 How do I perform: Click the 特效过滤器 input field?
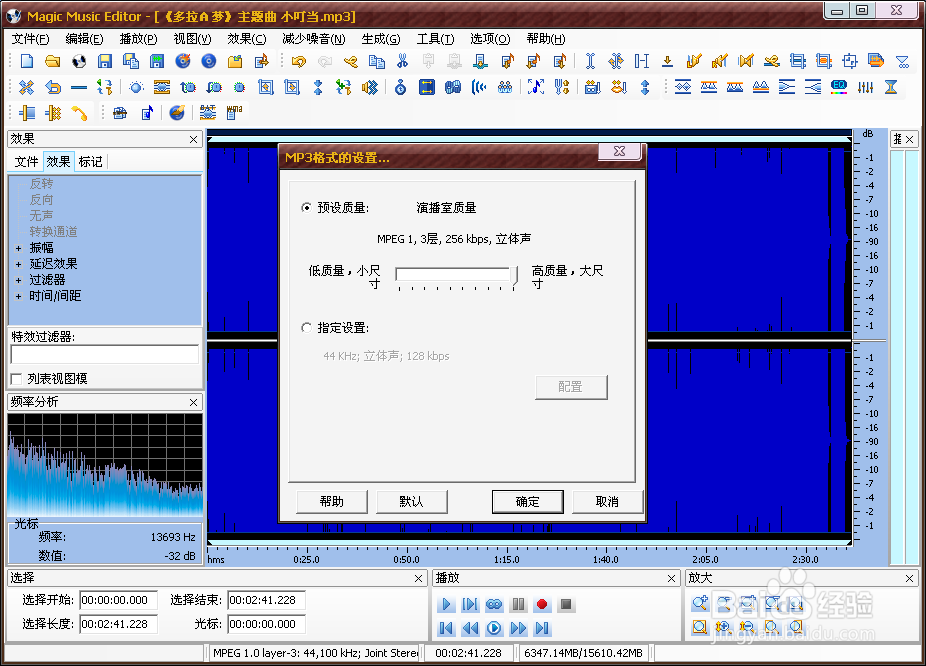point(105,354)
